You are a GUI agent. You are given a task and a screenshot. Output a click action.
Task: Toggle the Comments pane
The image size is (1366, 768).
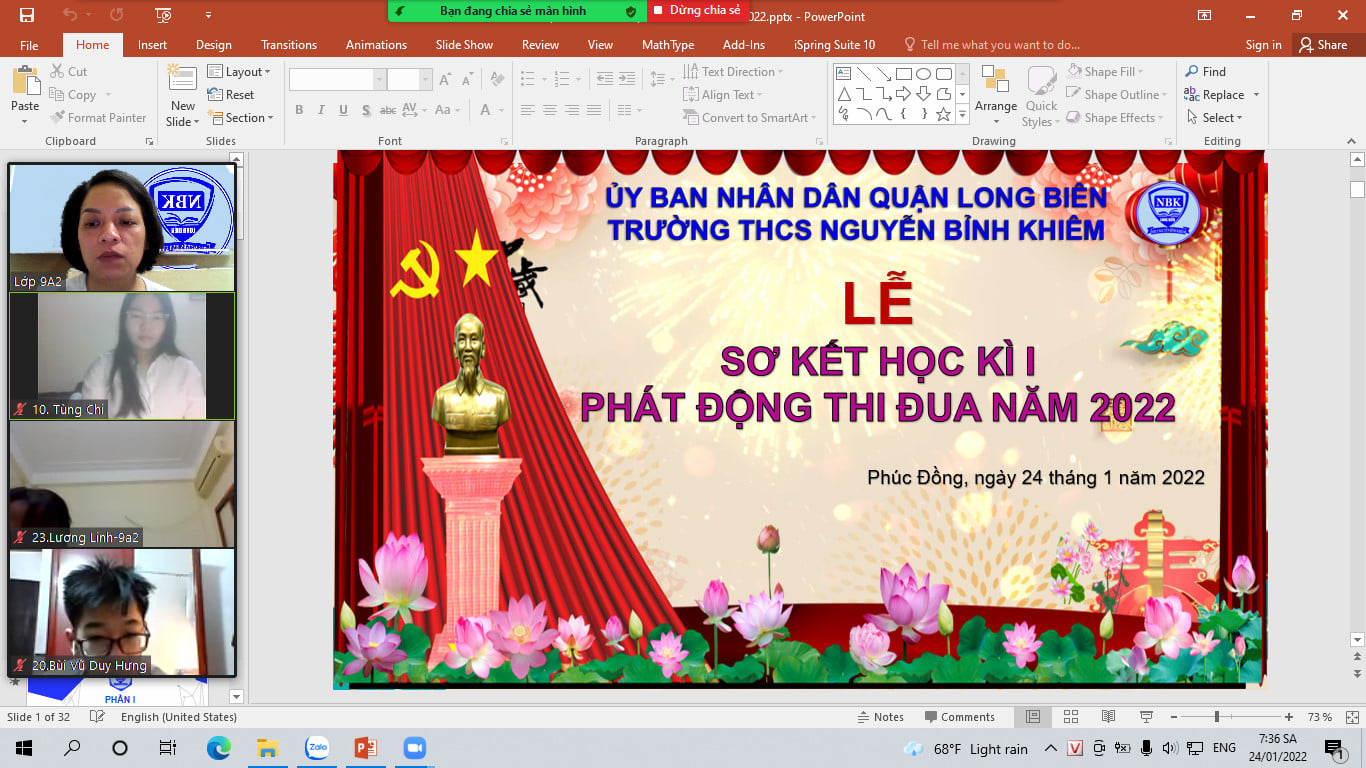coord(959,717)
